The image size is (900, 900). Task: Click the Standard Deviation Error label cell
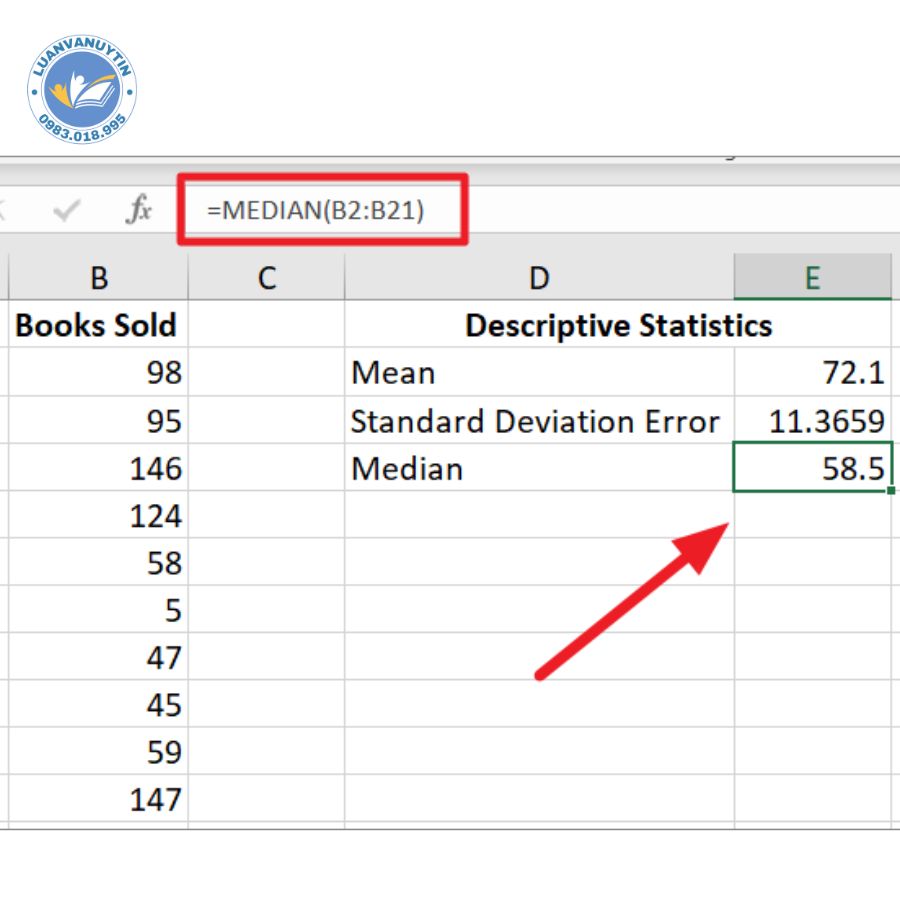[539, 421]
